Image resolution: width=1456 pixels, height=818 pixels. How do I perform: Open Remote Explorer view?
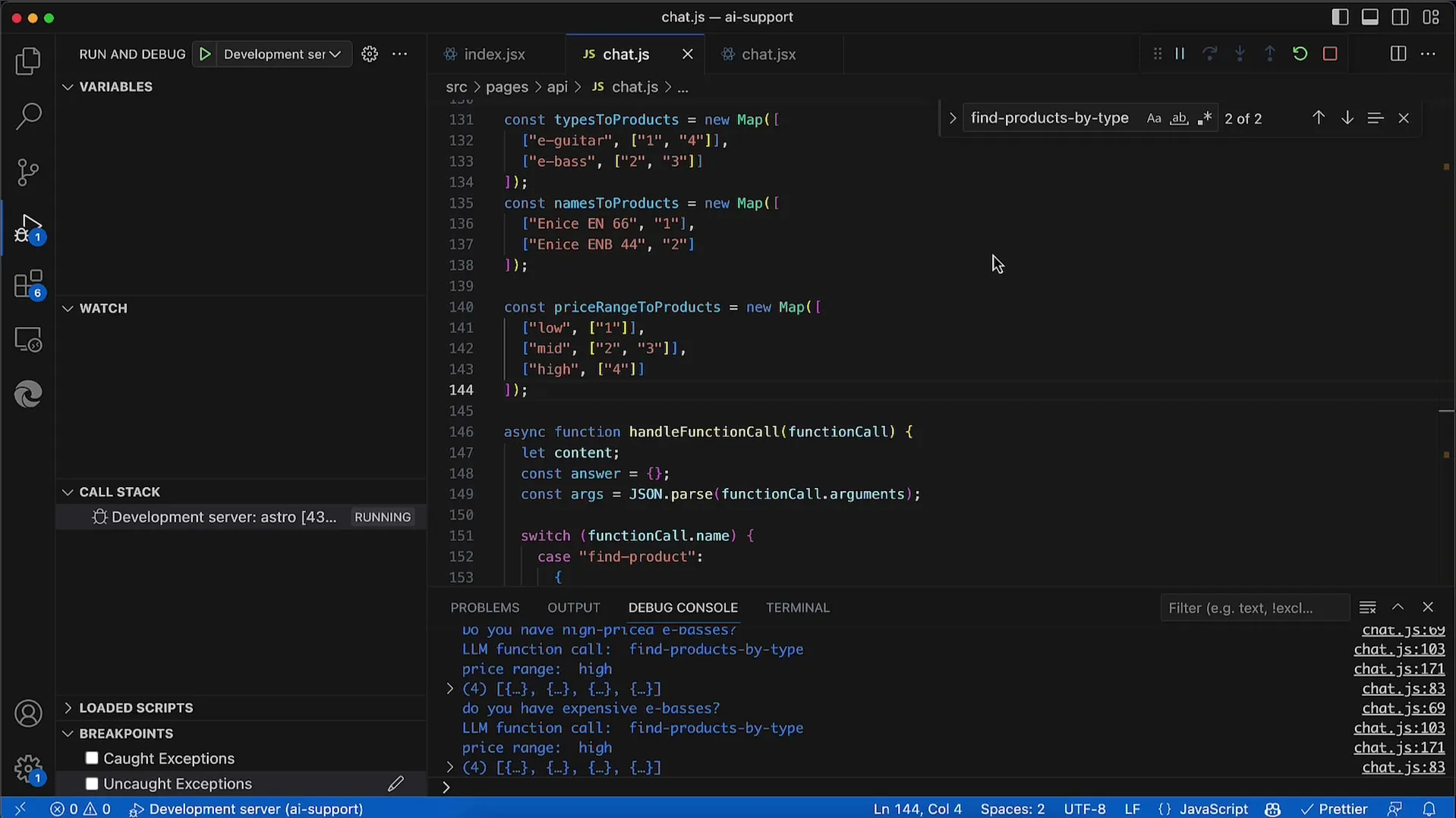click(28, 340)
